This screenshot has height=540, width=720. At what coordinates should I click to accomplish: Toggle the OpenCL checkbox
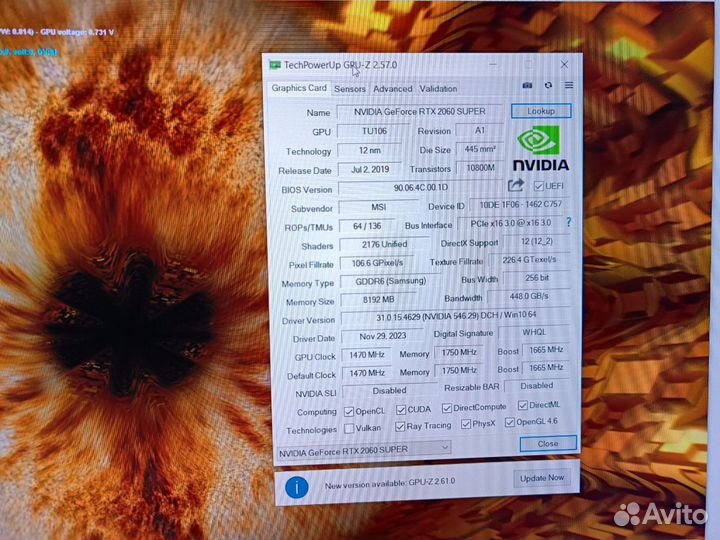tap(349, 411)
